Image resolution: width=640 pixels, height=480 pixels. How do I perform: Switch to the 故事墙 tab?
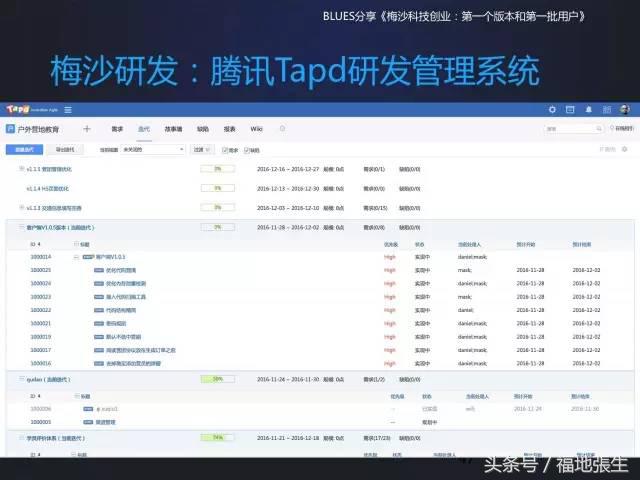[x=173, y=129]
